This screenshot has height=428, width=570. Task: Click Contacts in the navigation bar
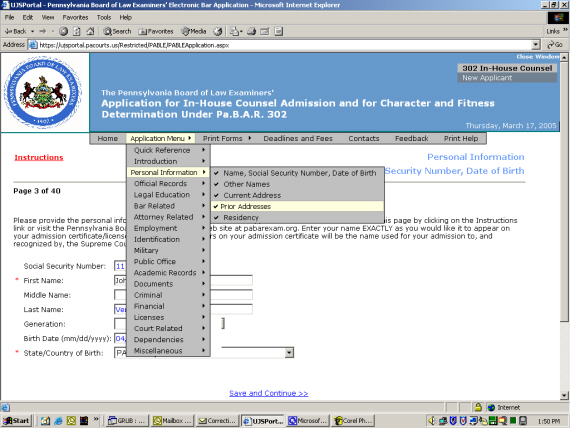coord(364,138)
